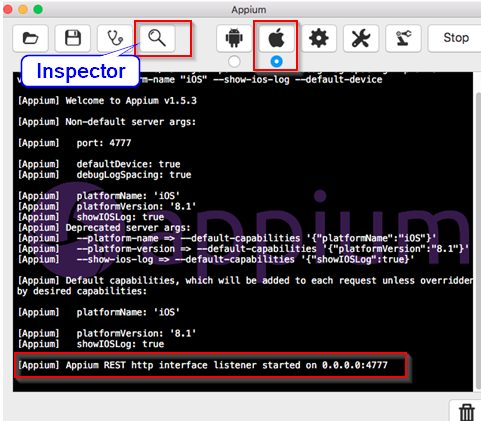Click the --show-ios-log deprecated args line

tap(216, 259)
